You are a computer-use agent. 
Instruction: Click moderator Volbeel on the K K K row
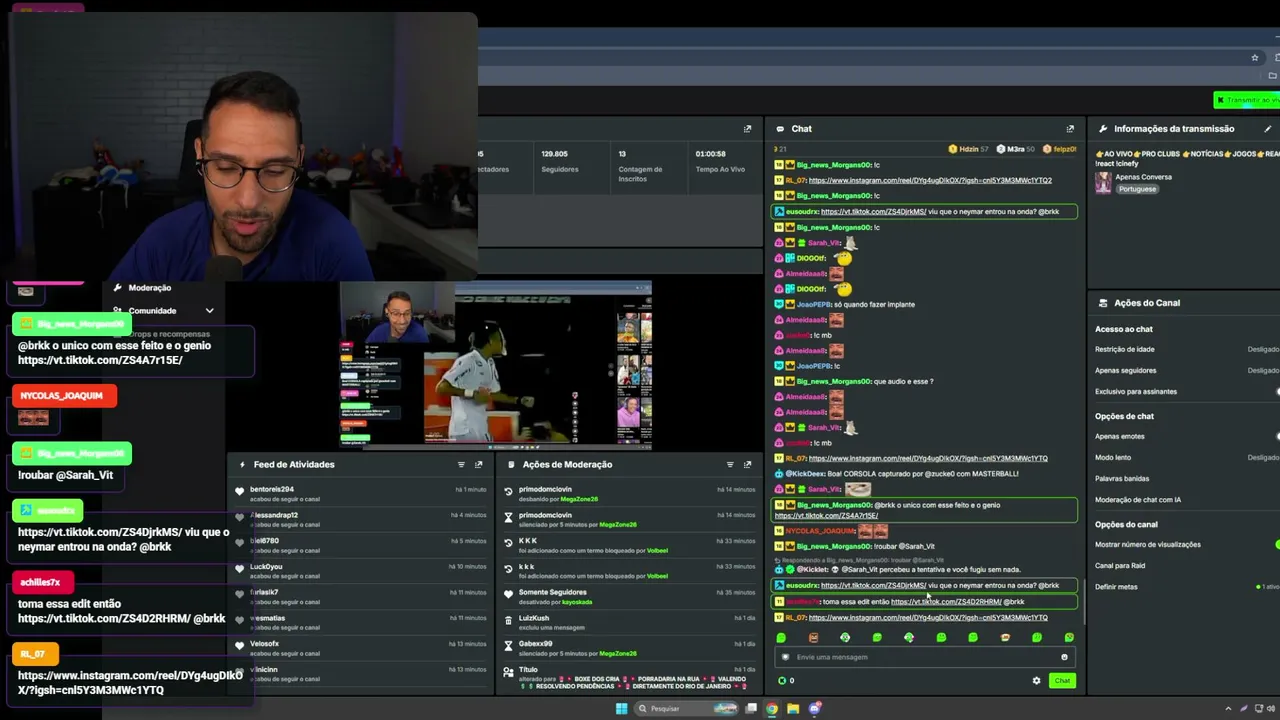pyautogui.click(x=657, y=551)
